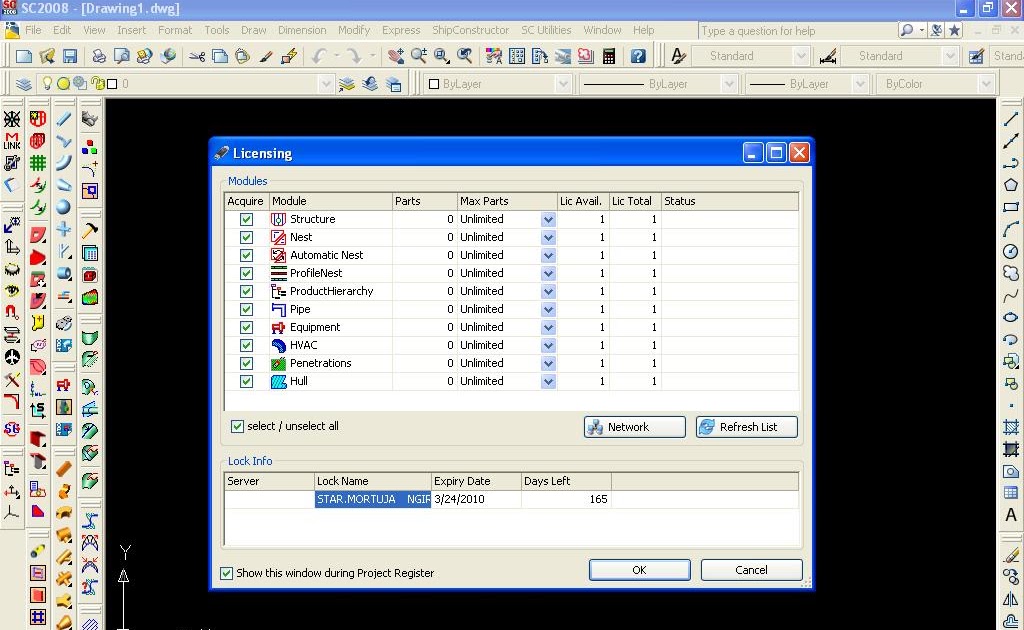Click Cancel in Licensing dialog

751,570
